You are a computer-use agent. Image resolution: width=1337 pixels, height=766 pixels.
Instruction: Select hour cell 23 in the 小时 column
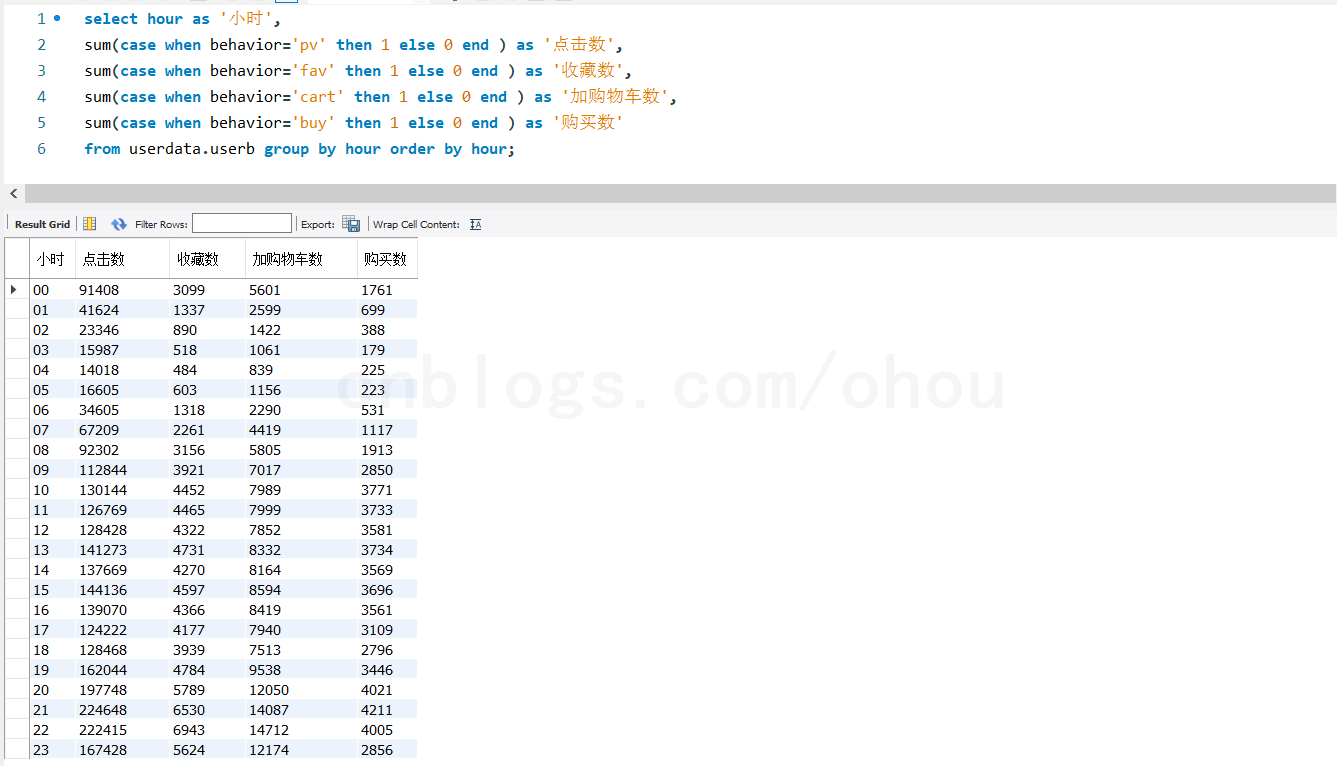pyautogui.click(x=52, y=750)
